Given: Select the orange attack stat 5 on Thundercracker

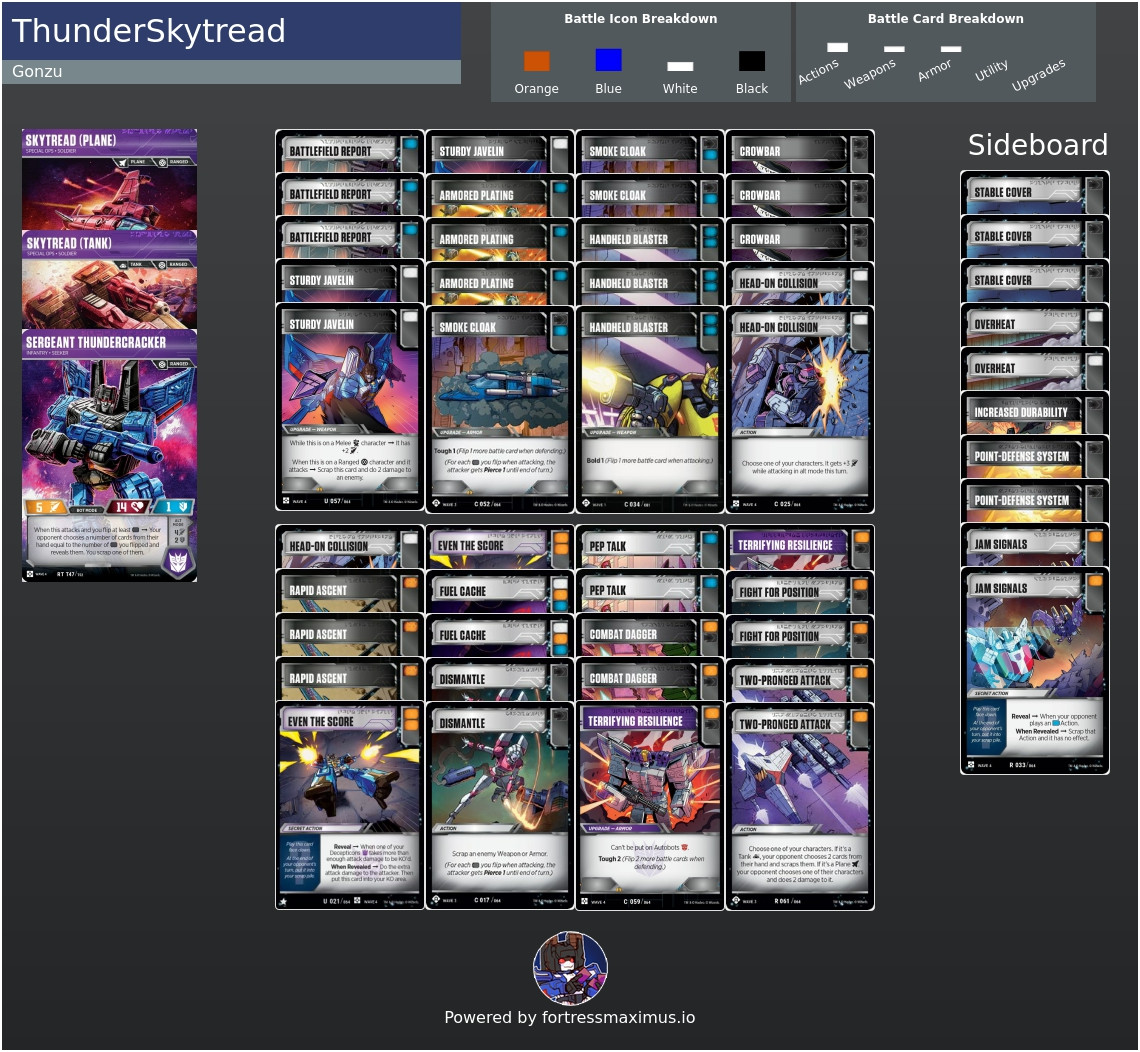Looking at the screenshot, I should [46, 507].
